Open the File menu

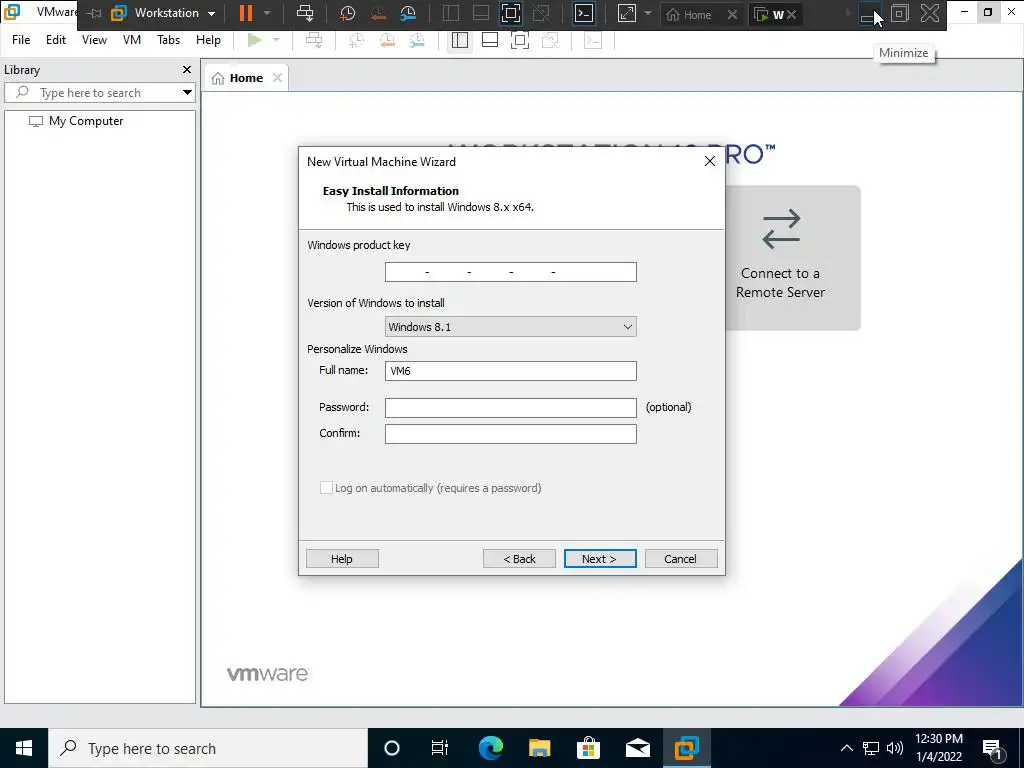coord(21,40)
